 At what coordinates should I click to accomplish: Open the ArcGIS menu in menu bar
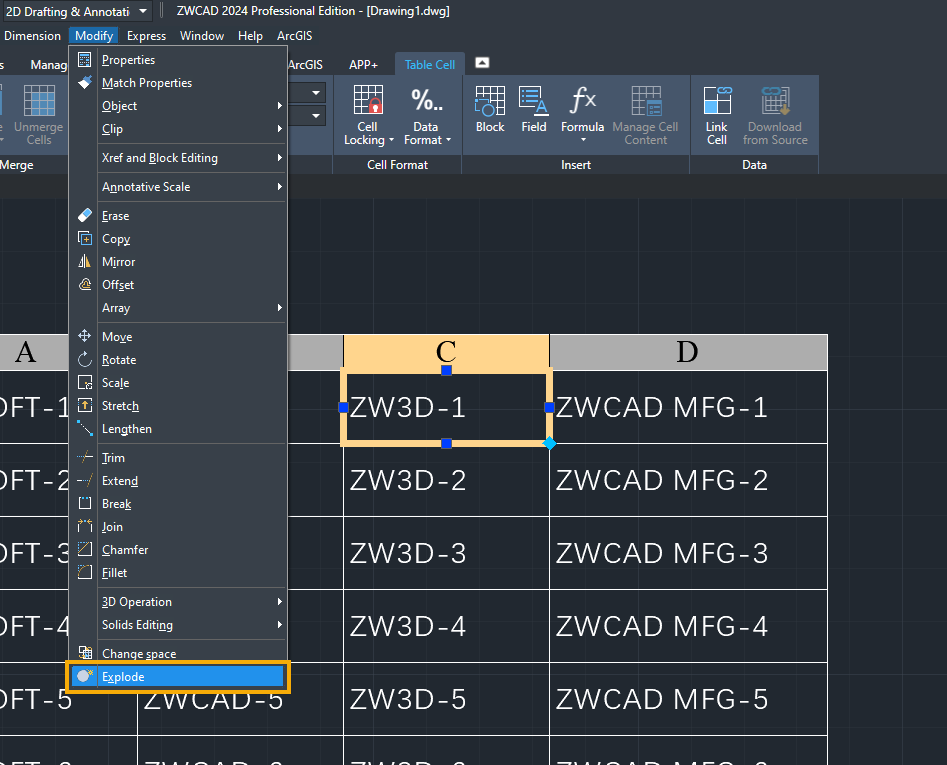pyautogui.click(x=294, y=36)
